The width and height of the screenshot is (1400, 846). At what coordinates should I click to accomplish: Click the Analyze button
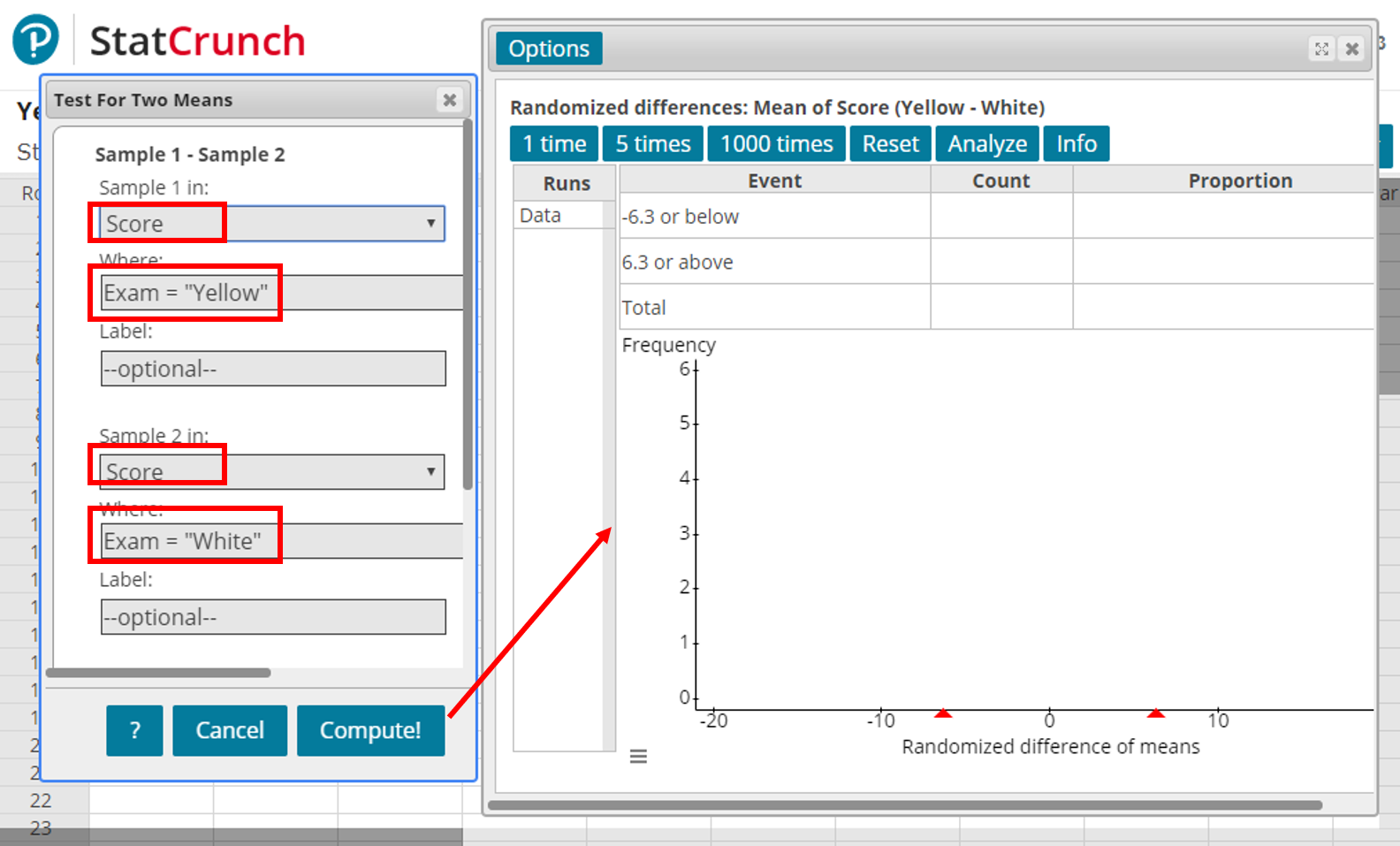987,144
